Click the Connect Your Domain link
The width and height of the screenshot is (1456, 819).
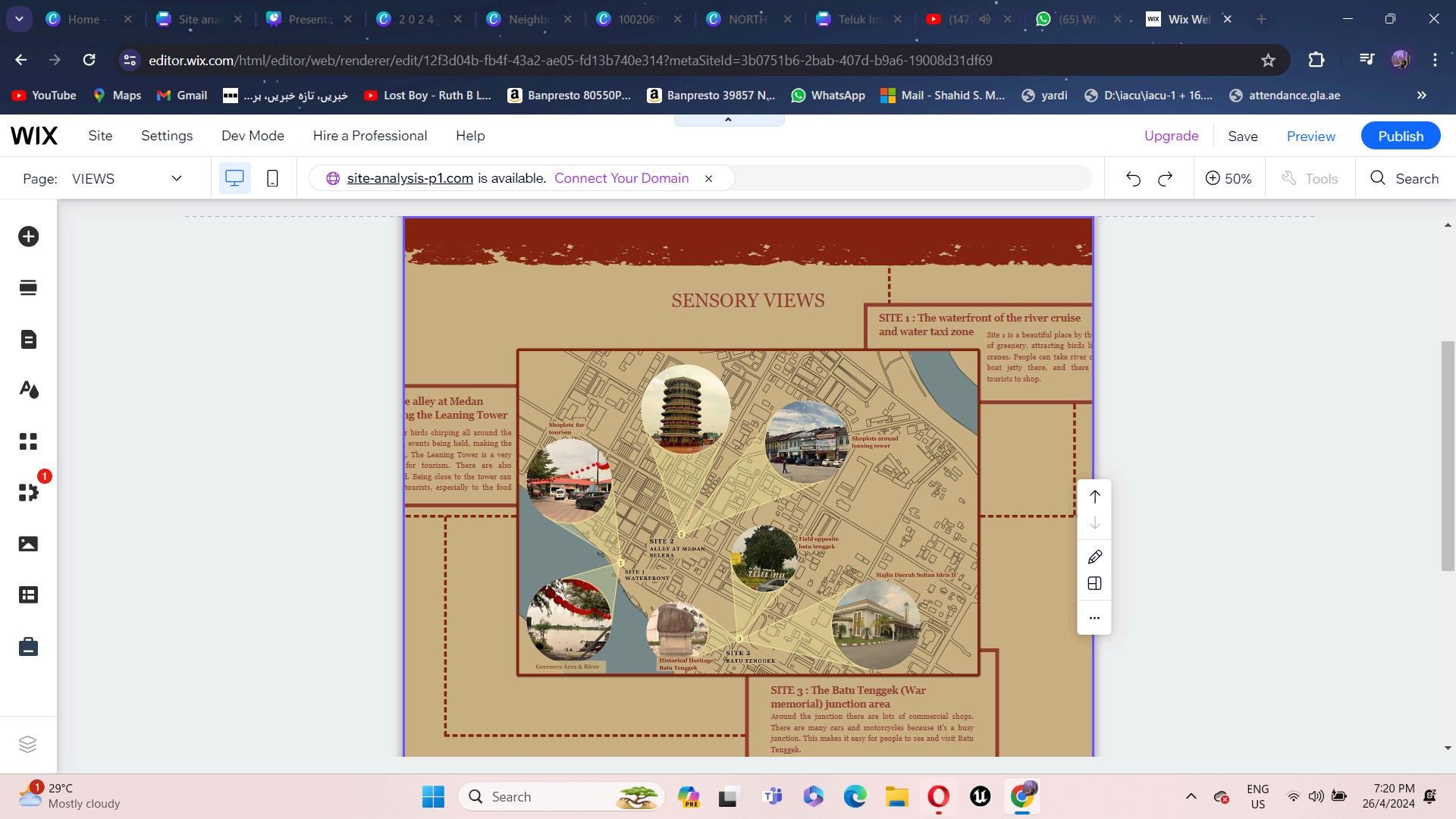click(x=621, y=178)
